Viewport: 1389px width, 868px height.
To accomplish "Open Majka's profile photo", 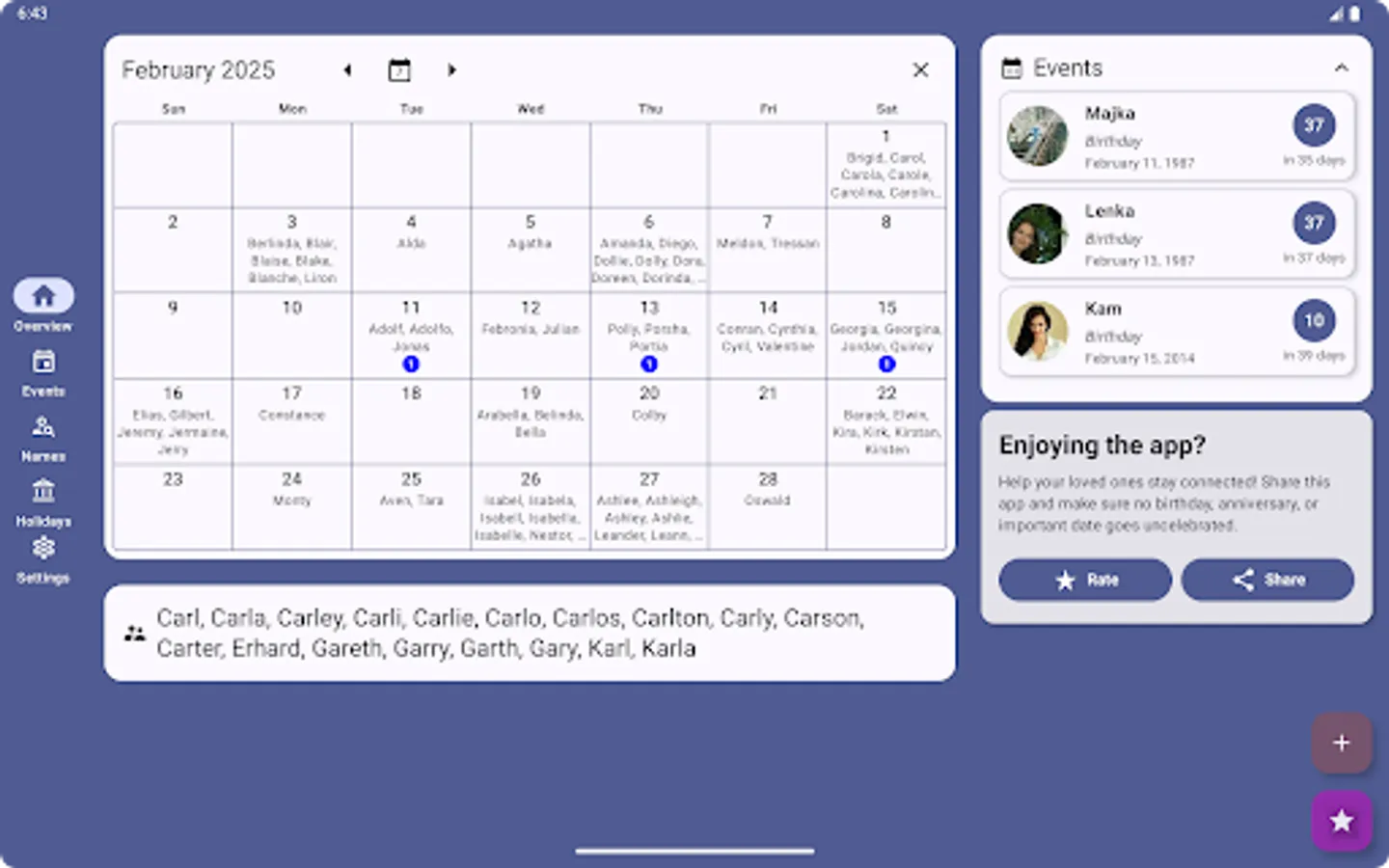I will [1037, 136].
